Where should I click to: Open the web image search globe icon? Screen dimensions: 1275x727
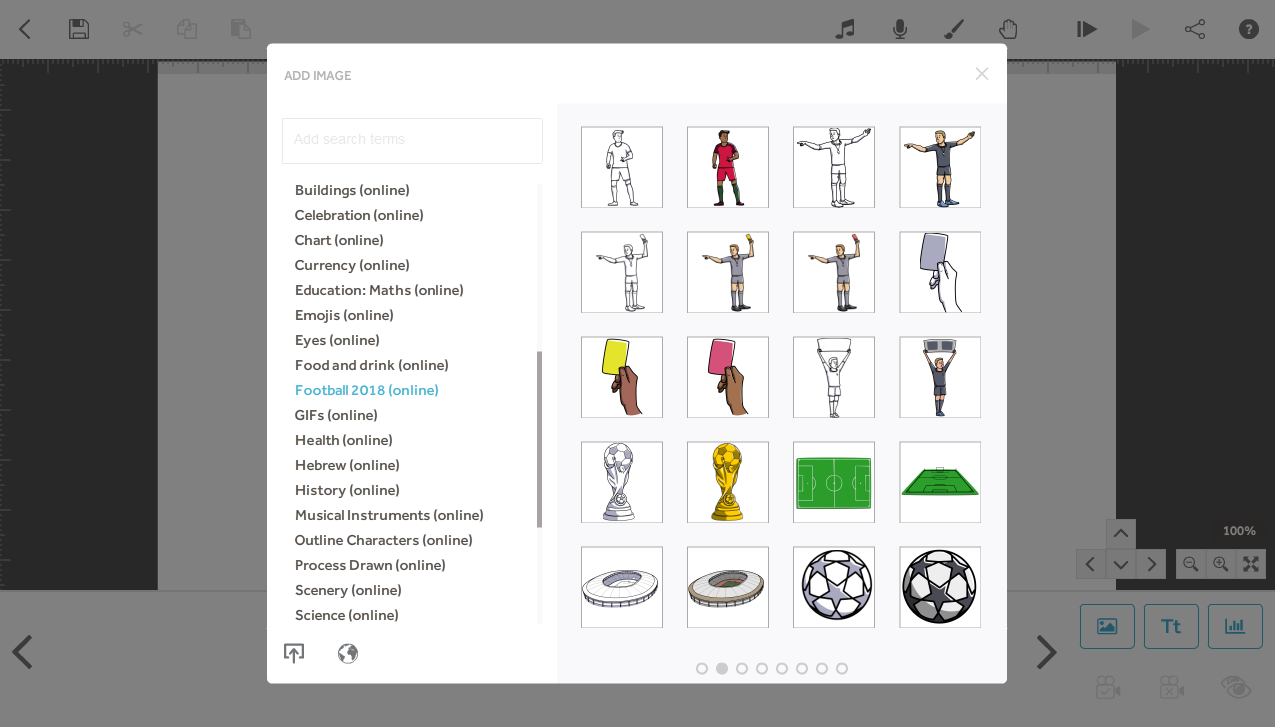coord(348,653)
